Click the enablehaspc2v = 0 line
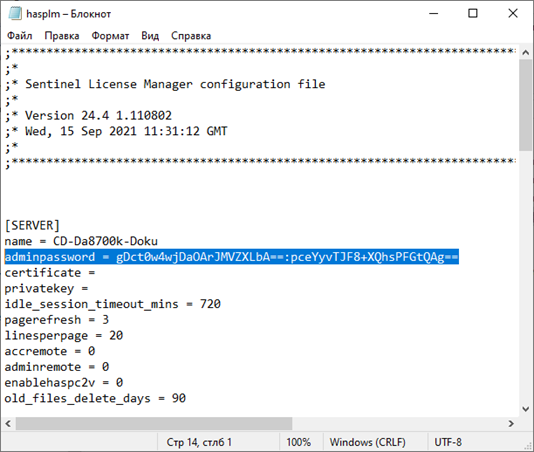Image resolution: width=534 pixels, height=452 pixels. (64, 383)
